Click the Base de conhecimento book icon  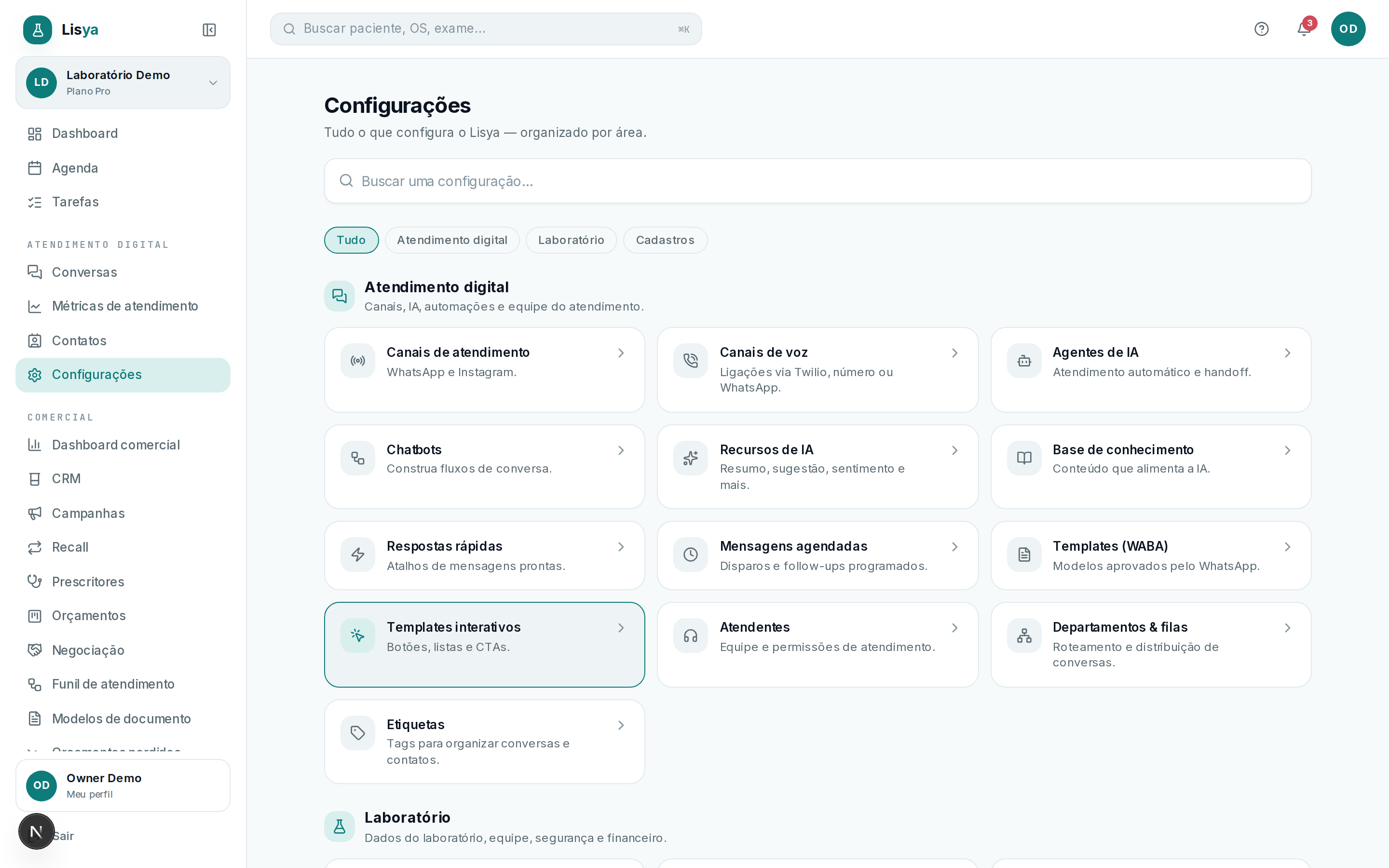(1024, 458)
